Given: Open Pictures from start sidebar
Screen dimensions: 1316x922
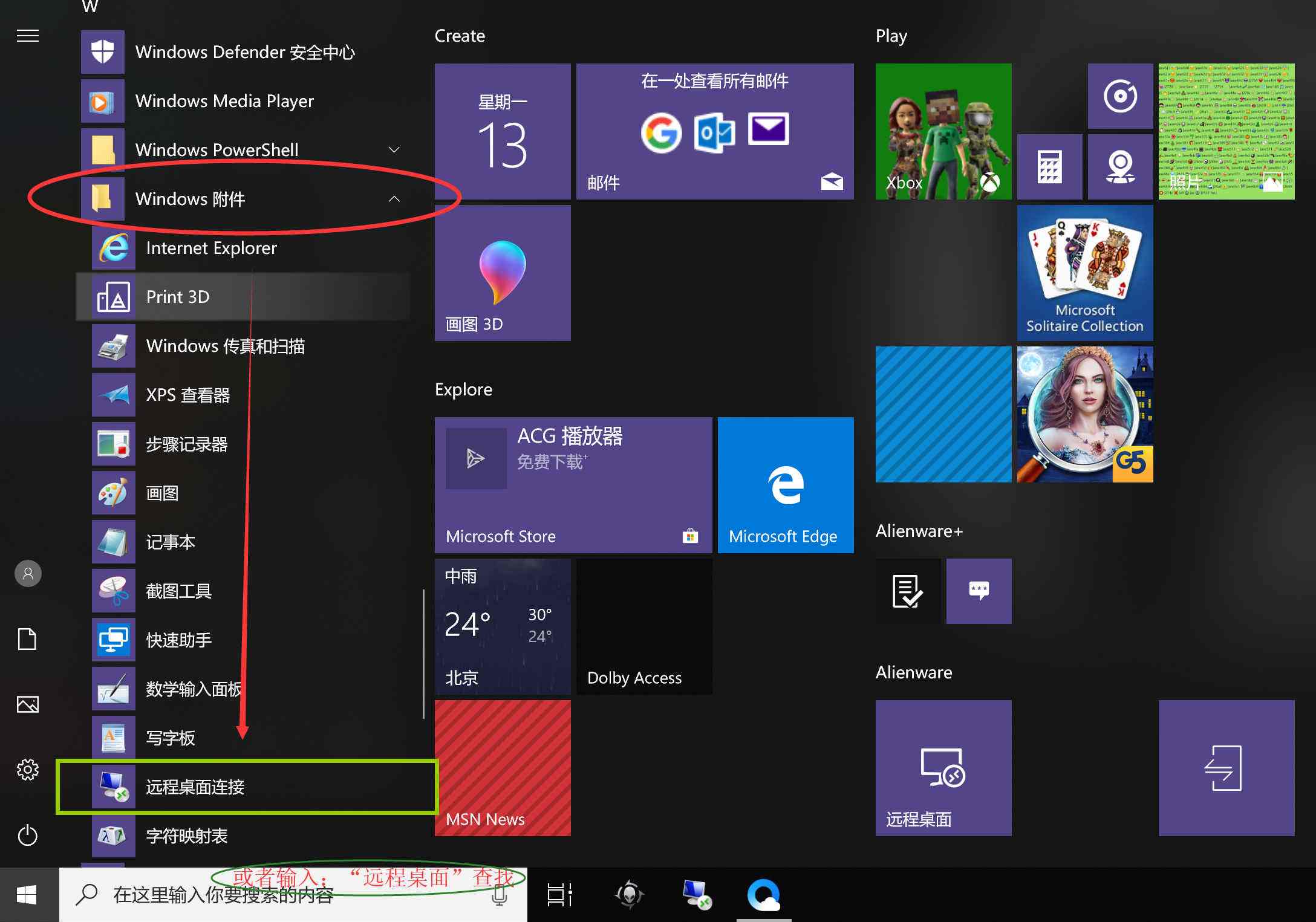Looking at the screenshot, I should (28, 704).
